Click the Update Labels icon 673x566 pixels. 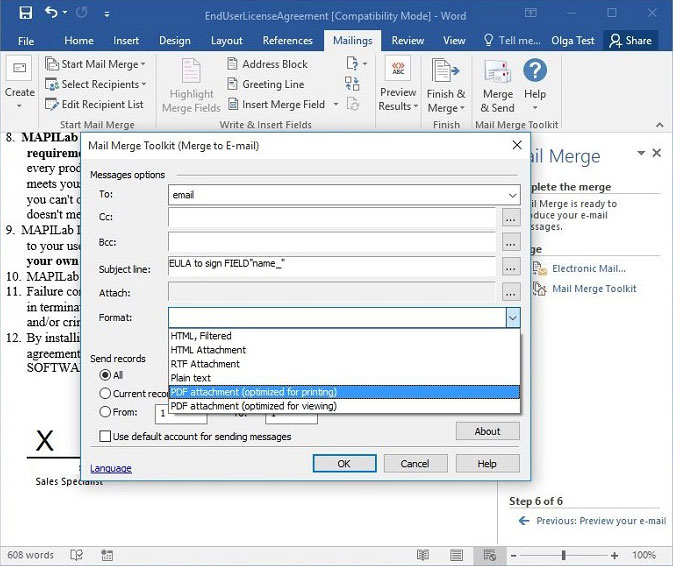click(352, 104)
